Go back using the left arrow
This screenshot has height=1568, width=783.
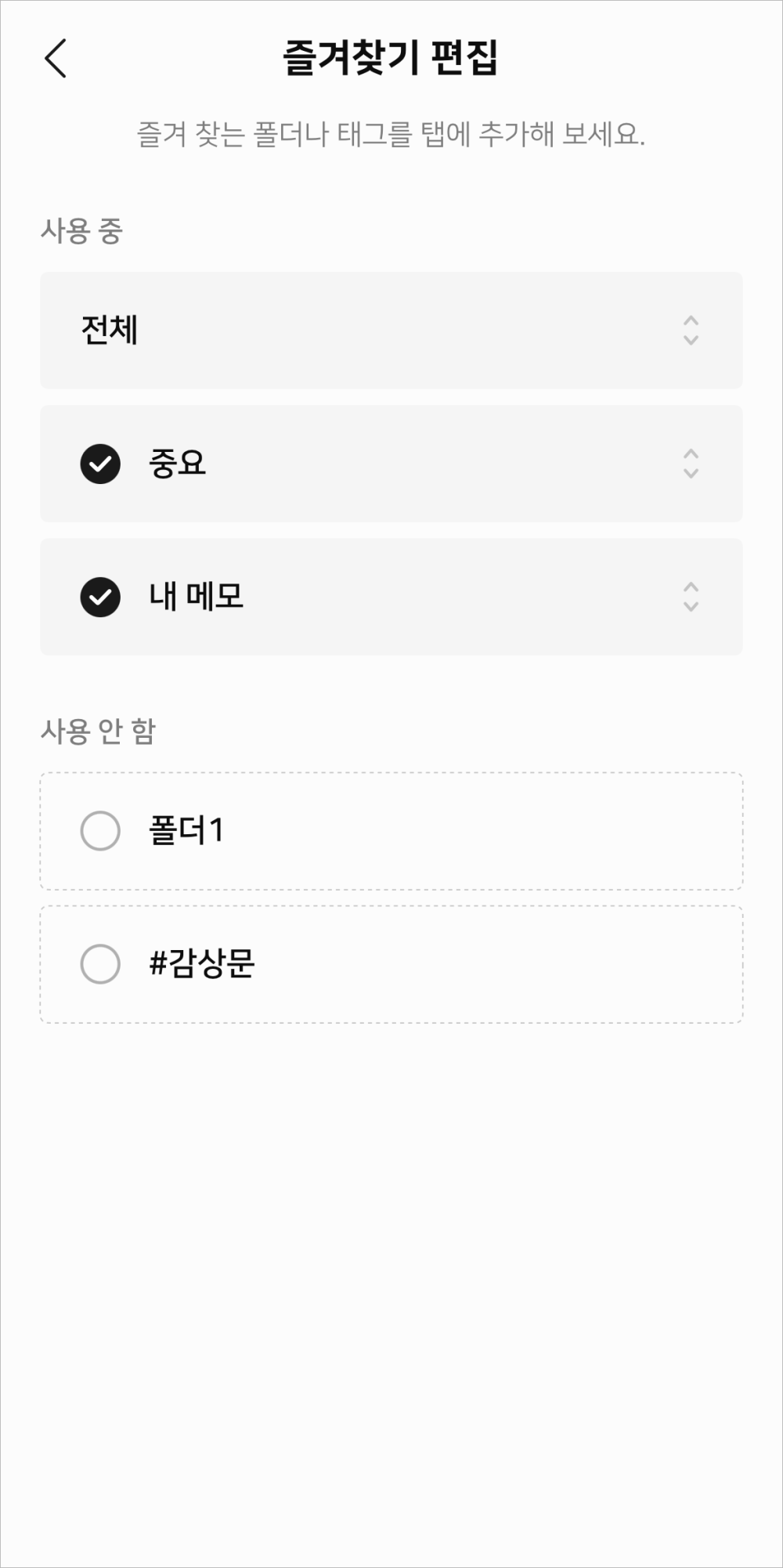[x=56, y=59]
